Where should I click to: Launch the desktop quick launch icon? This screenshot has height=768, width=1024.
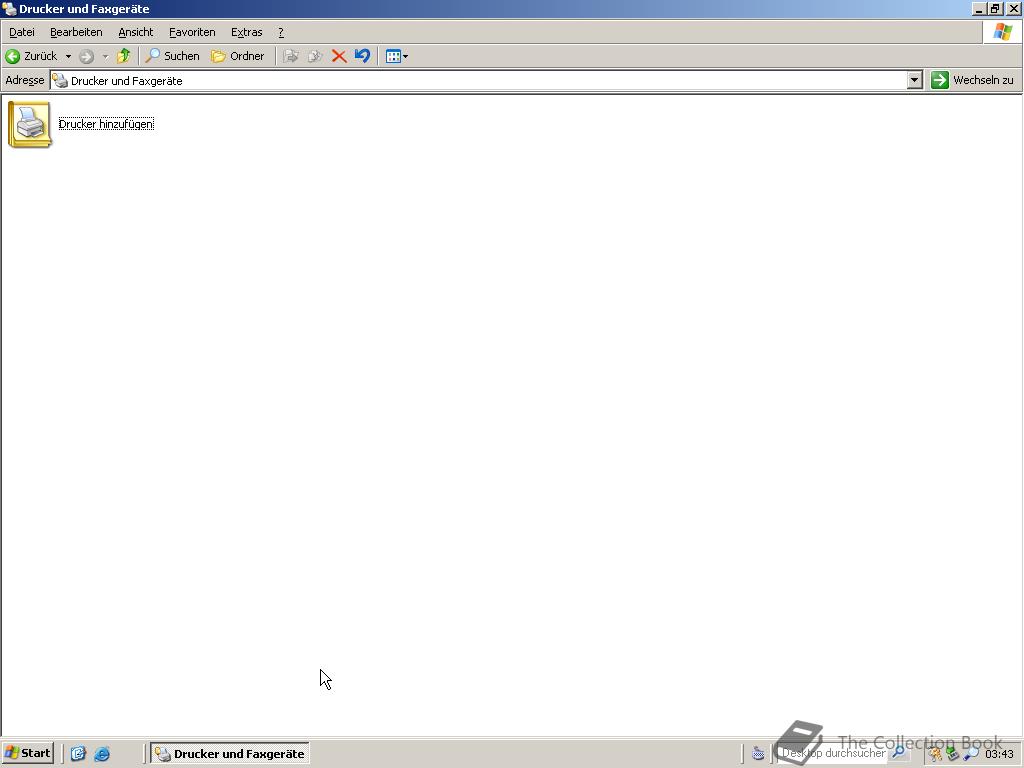78,754
